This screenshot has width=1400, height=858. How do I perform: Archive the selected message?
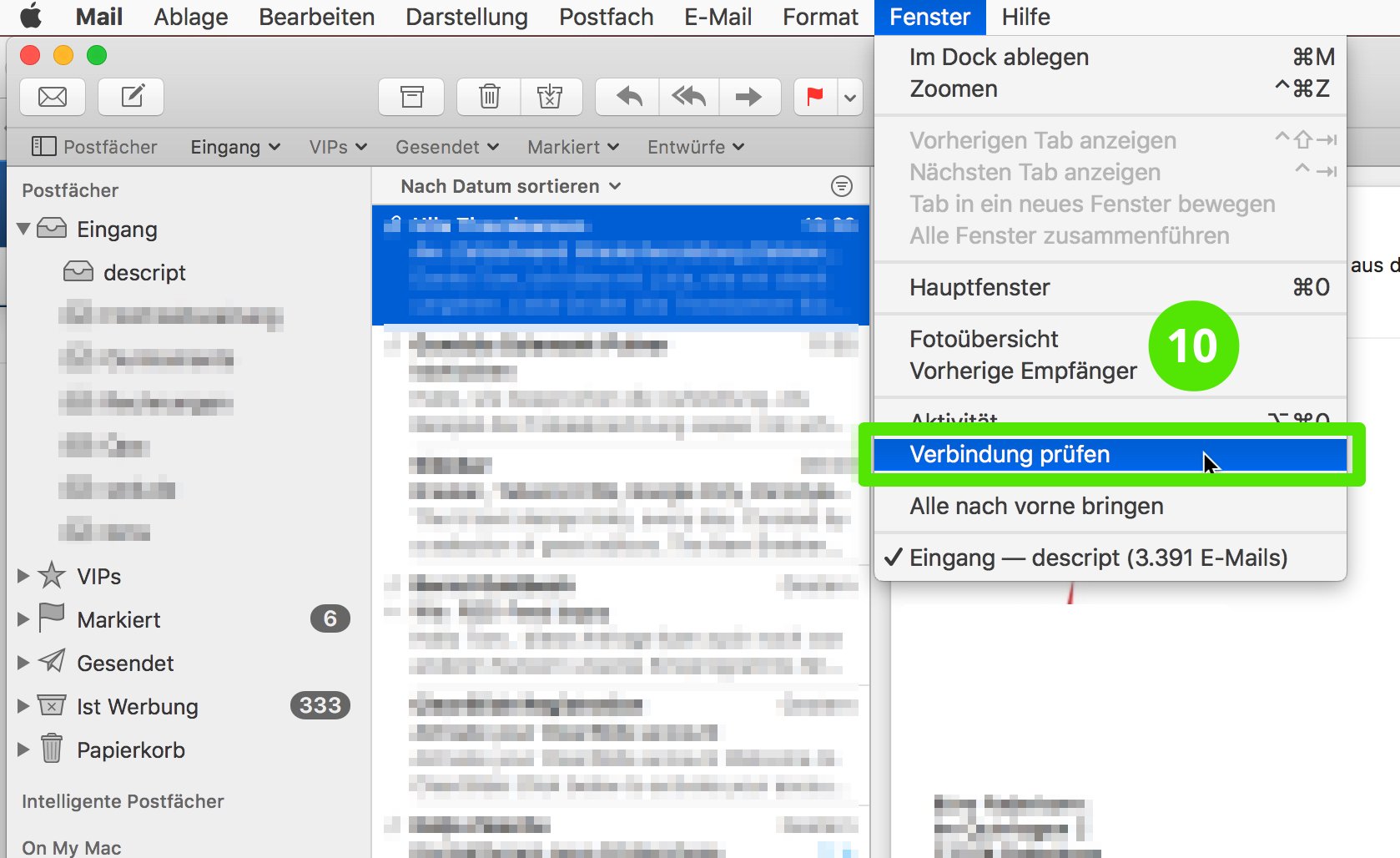[x=411, y=97]
